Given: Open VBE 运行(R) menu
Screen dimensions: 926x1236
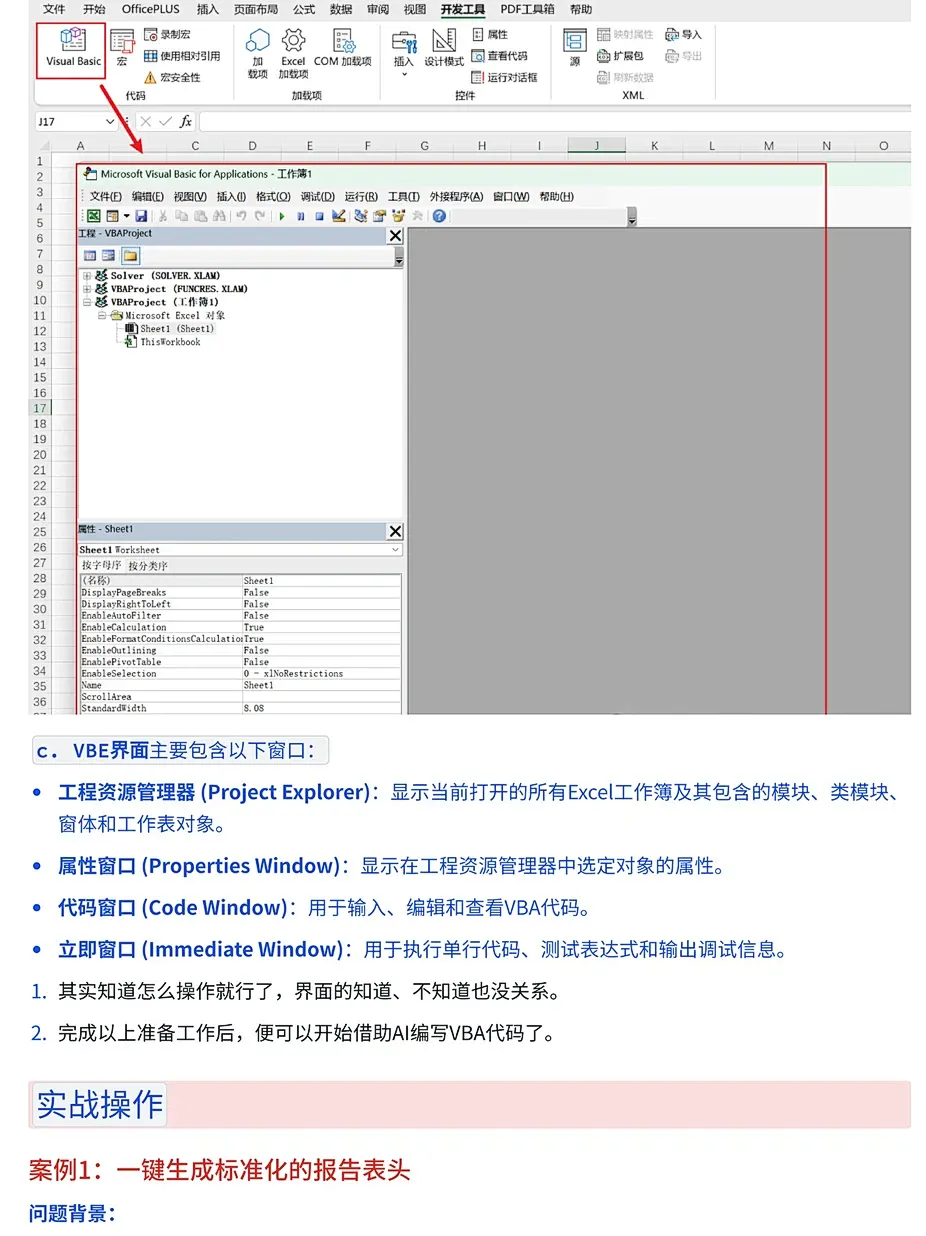Looking at the screenshot, I should coord(361,197).
